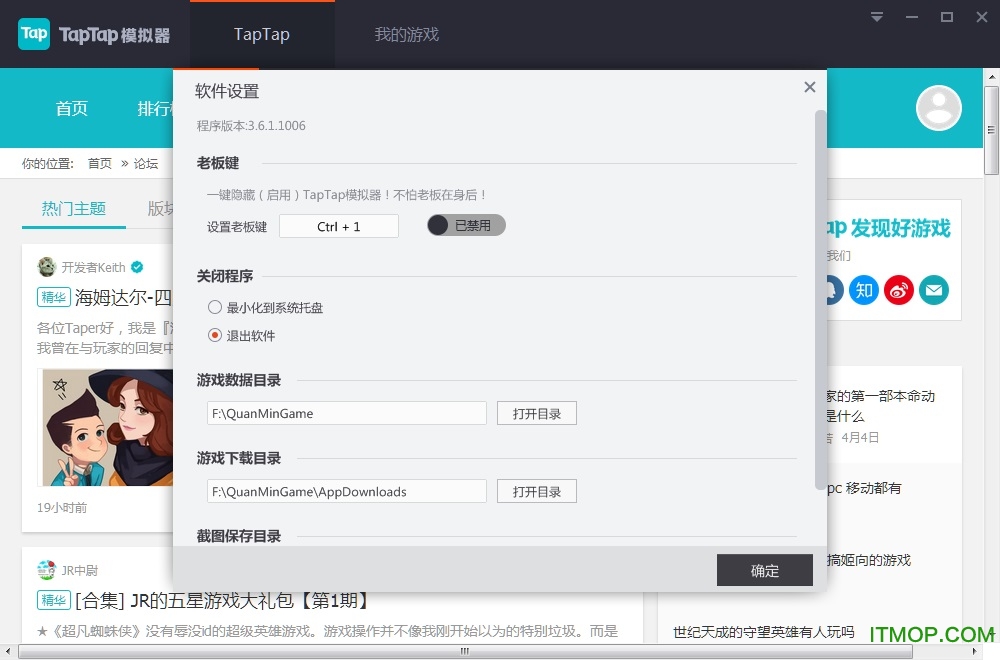The height and width of the screenshot is (660, 1000).
Task: Click 确定 to confirm settings
Action: click(764, 570)
